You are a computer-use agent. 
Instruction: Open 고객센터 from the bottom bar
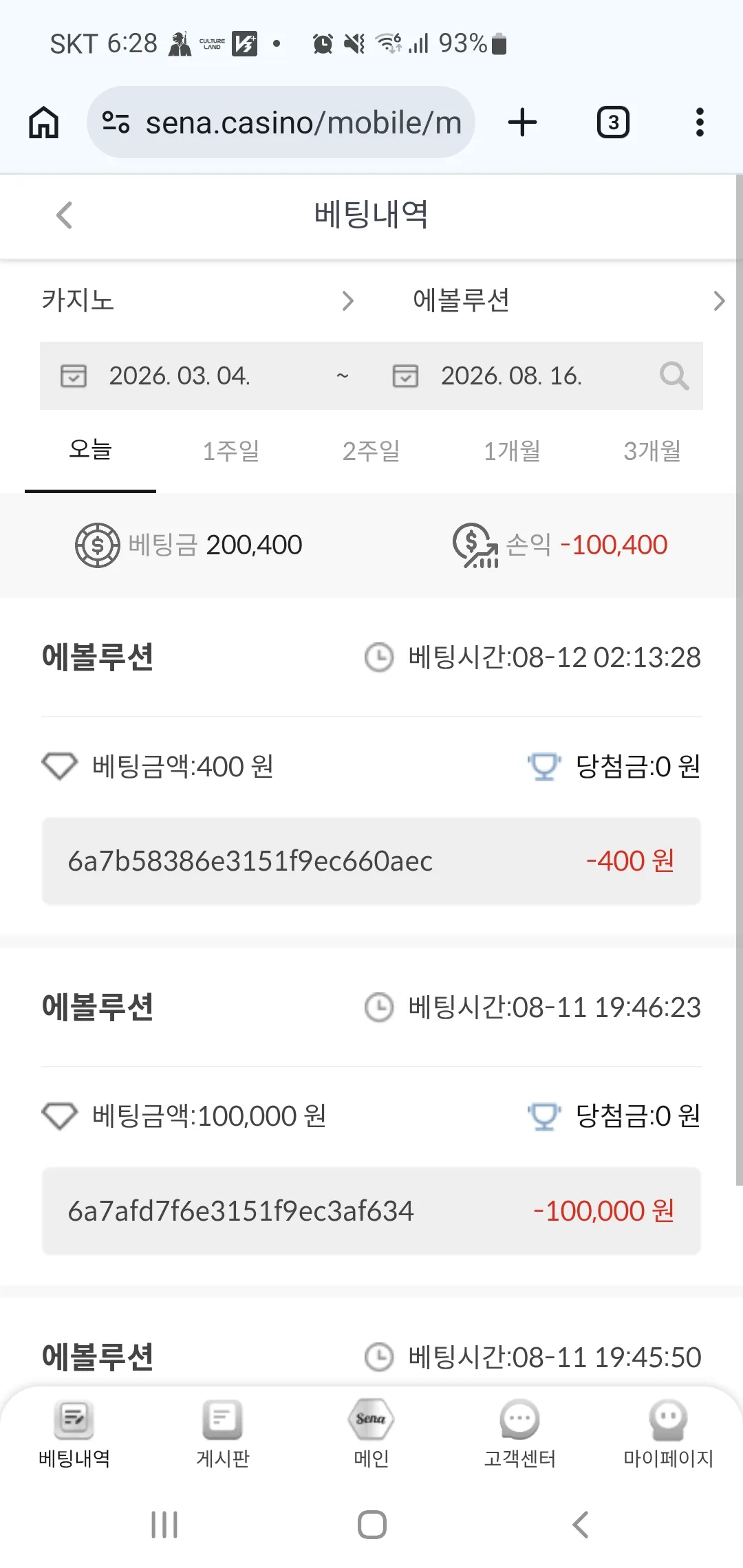point(520,1434)
